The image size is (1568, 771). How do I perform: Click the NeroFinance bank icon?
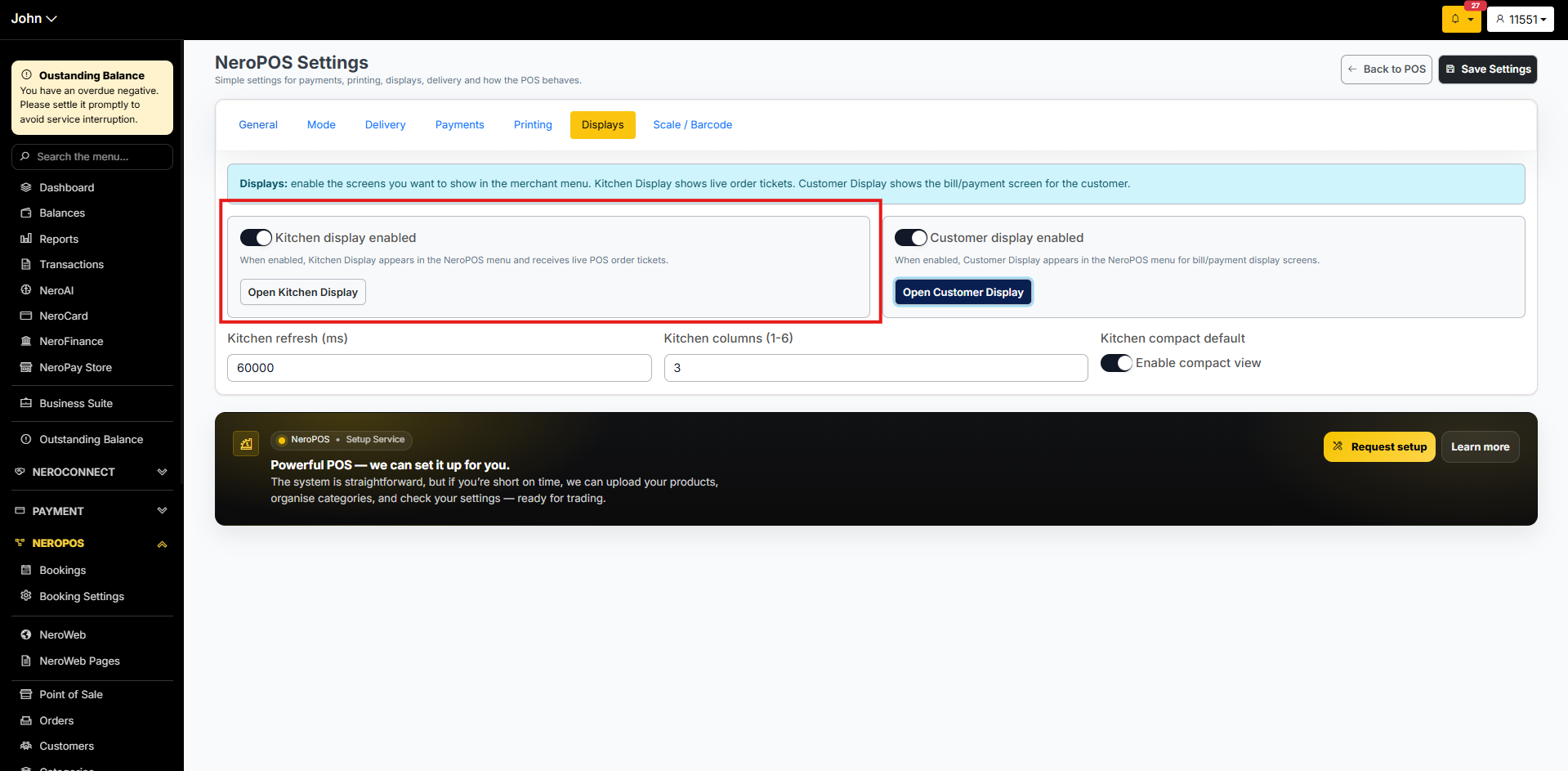(26, 341)
